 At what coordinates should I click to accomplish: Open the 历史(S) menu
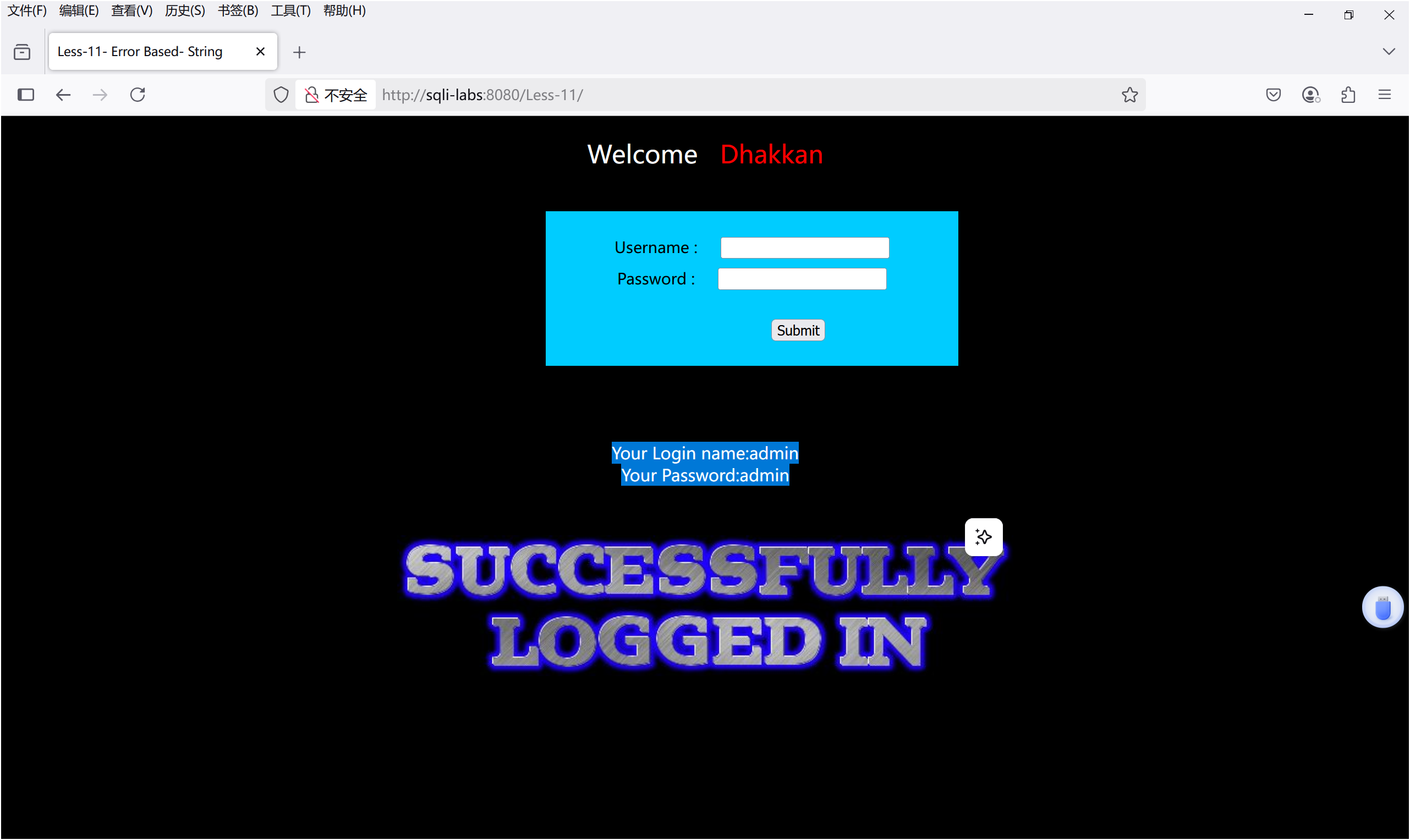[x=184, y=10]
